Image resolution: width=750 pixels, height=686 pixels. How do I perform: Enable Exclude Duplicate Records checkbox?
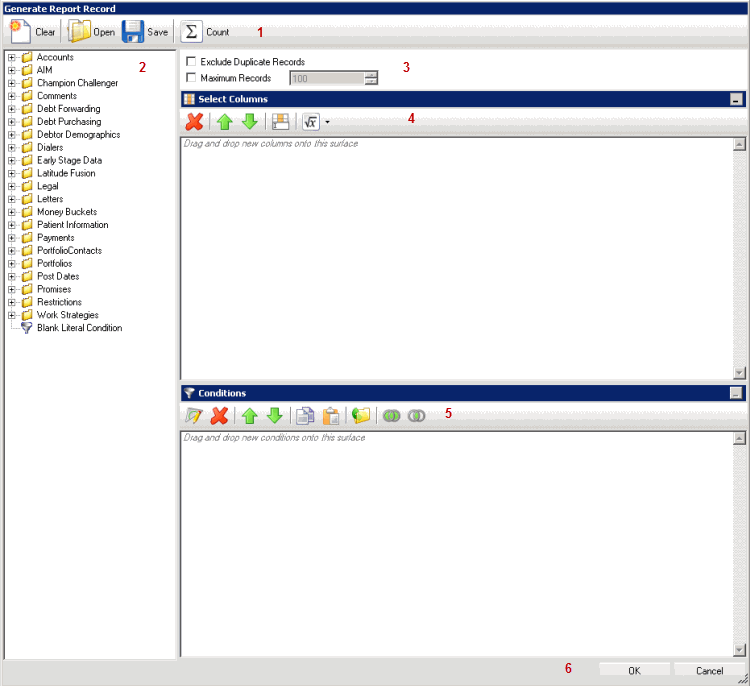click(x=191, y=62)
